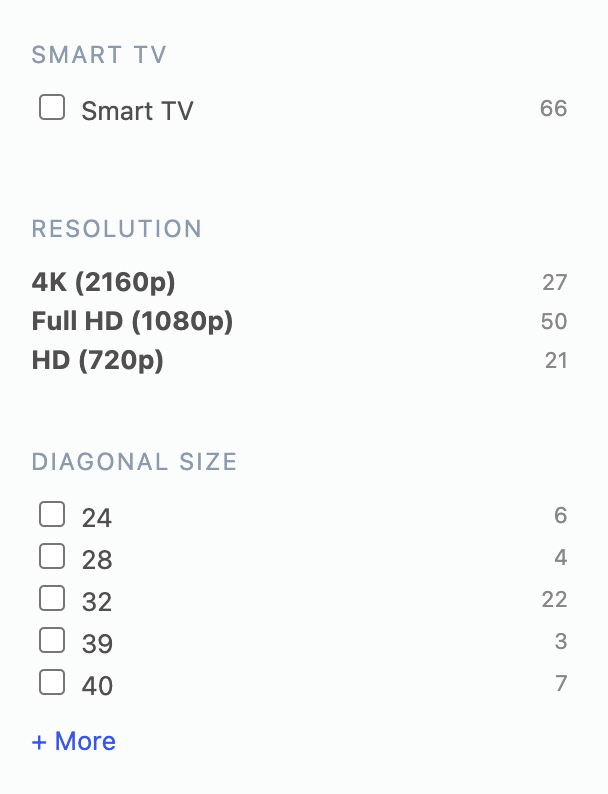Tick the 28 diagonal size checkbox
Screen dimensions: 608x794
coord(52,557)
